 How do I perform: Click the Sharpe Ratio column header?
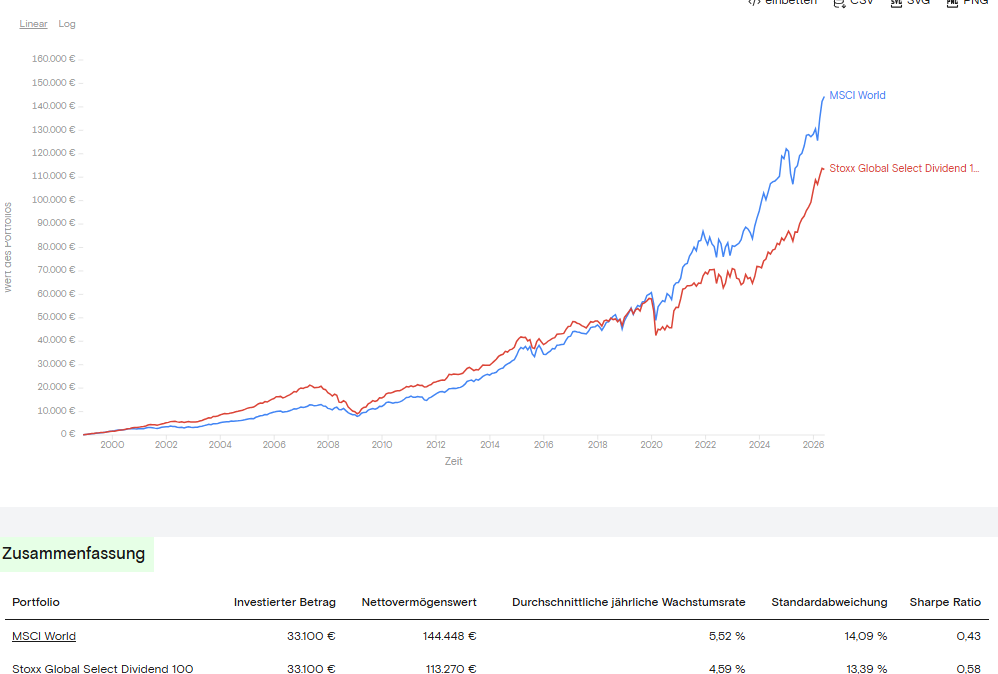pos(945,602)
